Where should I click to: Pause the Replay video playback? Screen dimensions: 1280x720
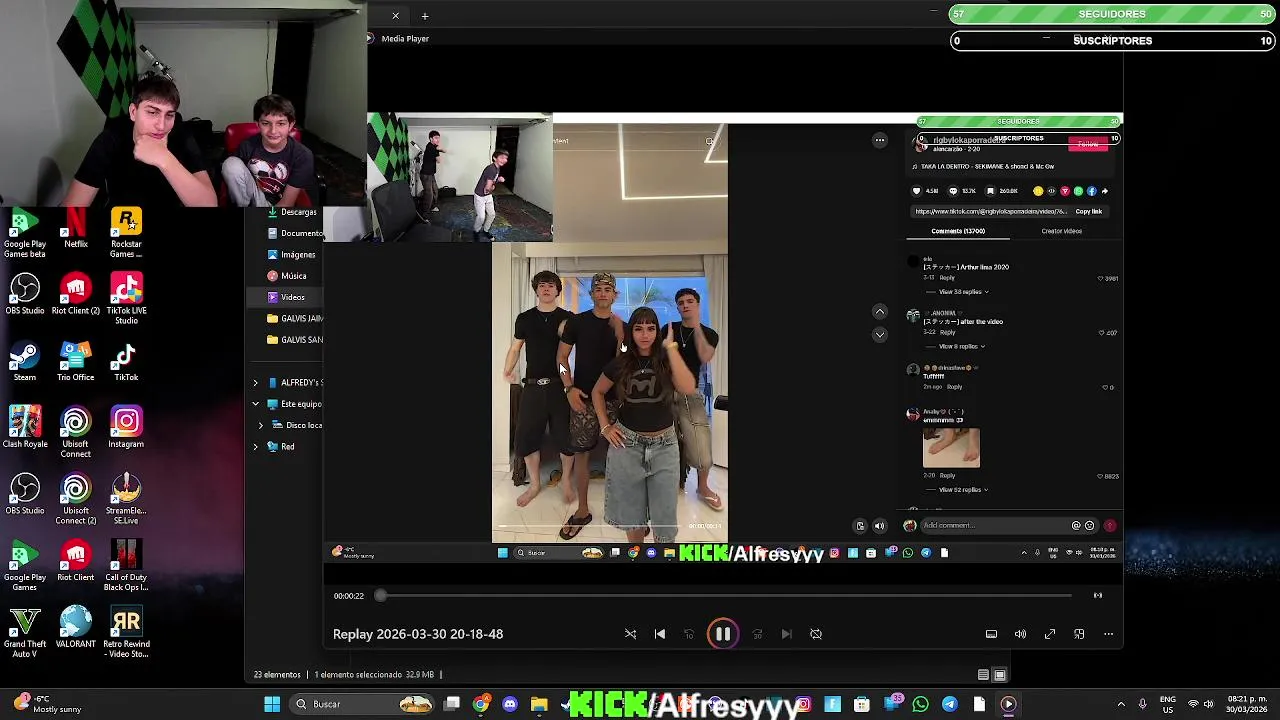tap(723, 634)
